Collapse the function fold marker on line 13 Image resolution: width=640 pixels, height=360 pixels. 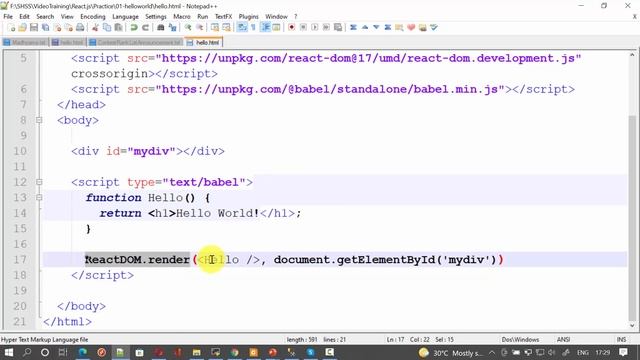tap(39, 198)
